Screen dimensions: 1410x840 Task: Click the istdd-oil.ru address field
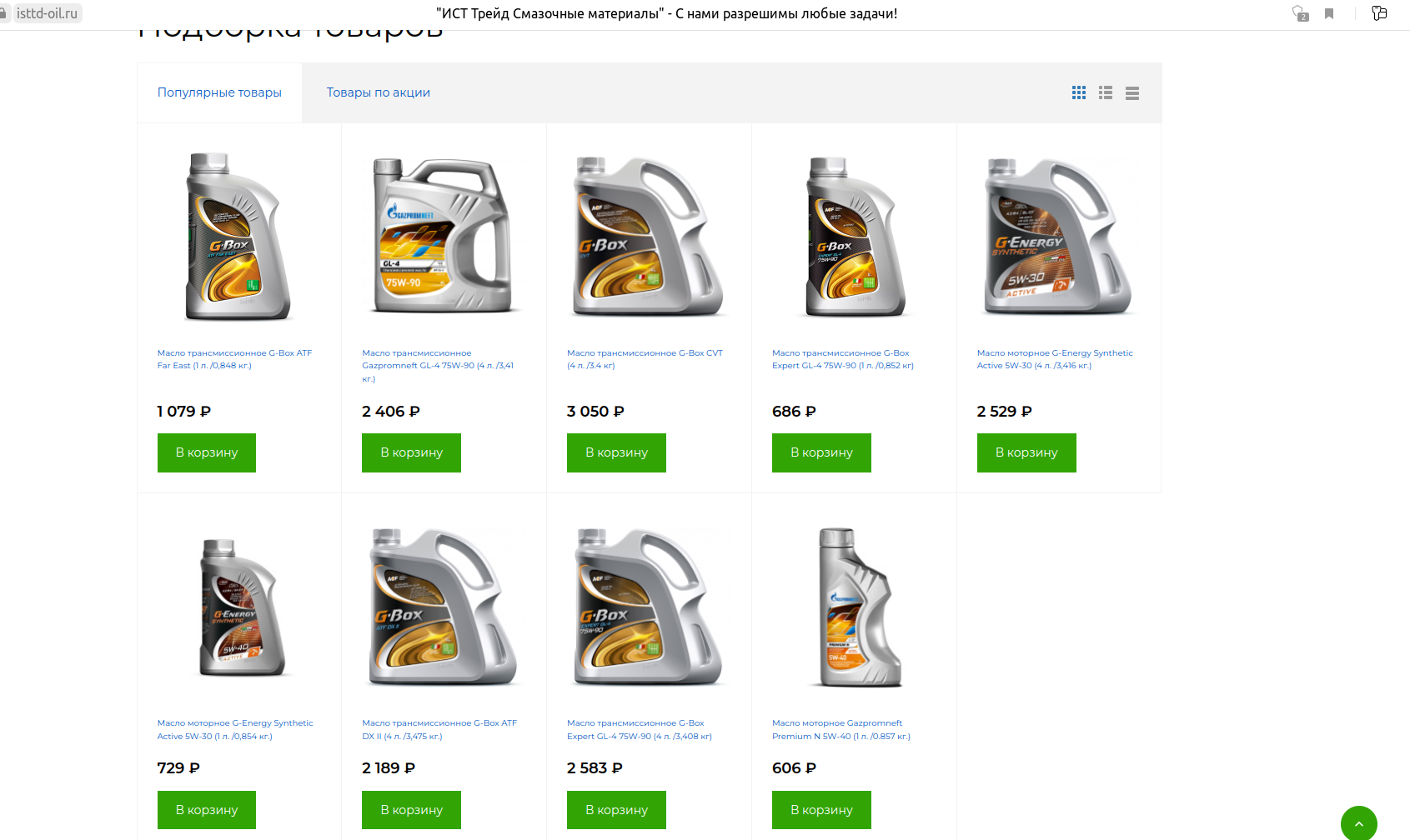tap(47, 13)
